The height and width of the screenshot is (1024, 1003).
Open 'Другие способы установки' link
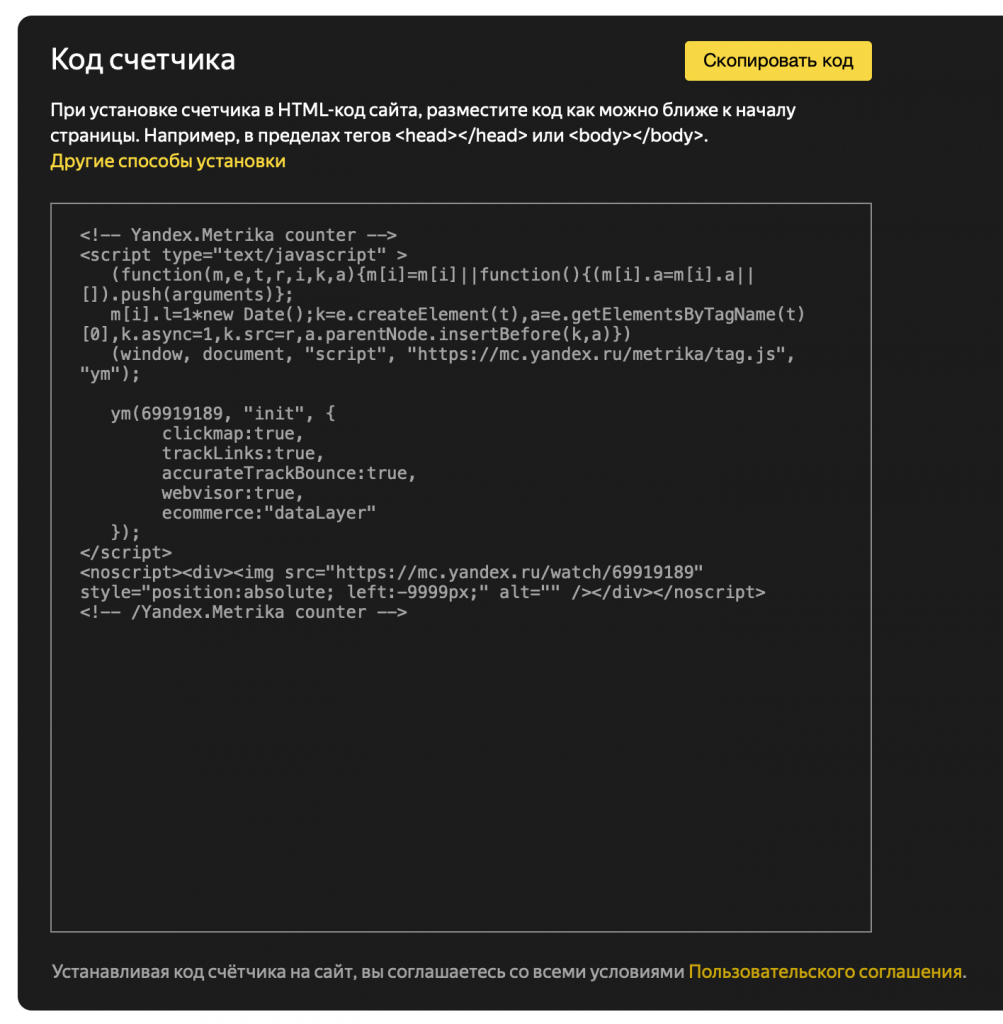tap(168, 161)
